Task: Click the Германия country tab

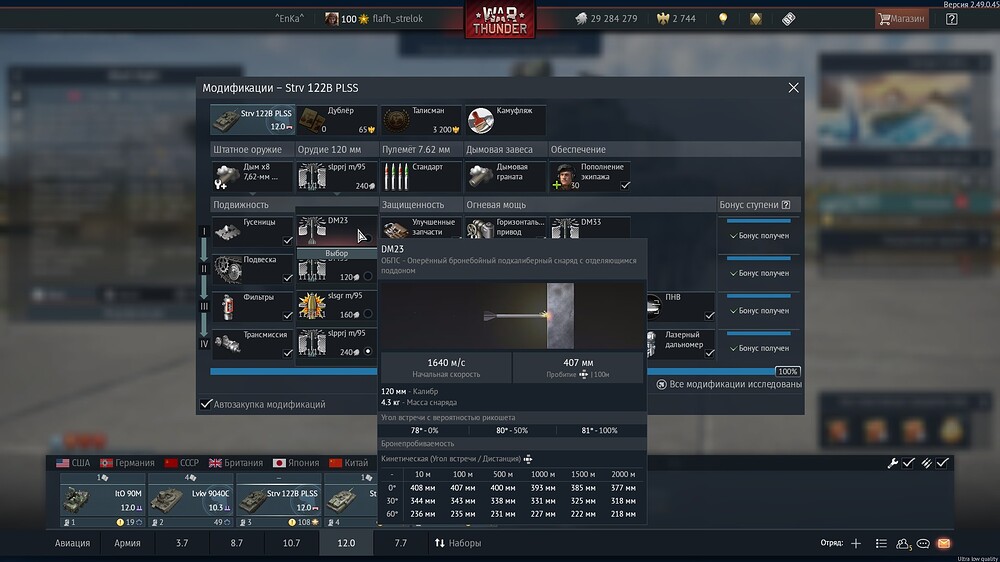Action: [129, 463]
